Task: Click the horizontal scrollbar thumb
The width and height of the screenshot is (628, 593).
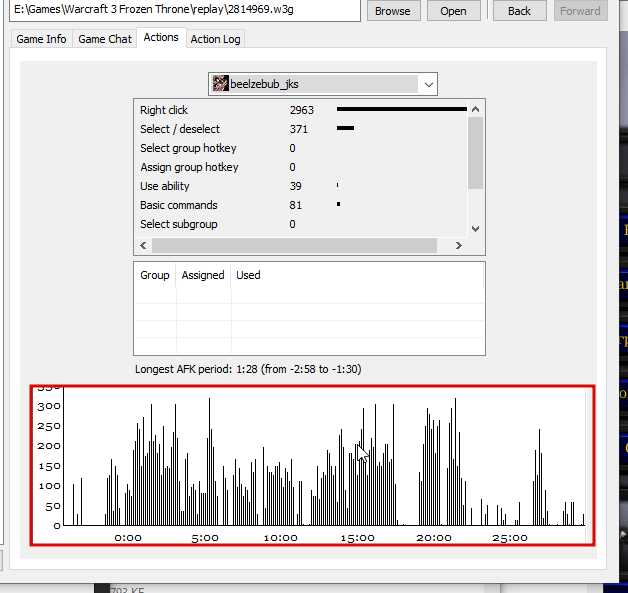Action: tap(294, 245)
